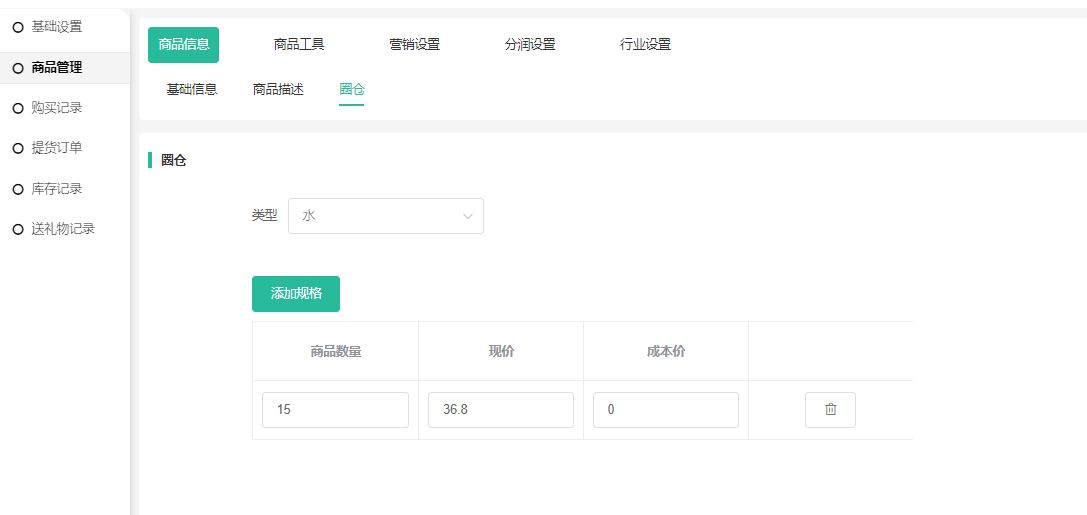The height and width of the screenshot is (515, 1087).
Task: Click the circle icon beside 基础设置
Action: click(x=18, y=27)
